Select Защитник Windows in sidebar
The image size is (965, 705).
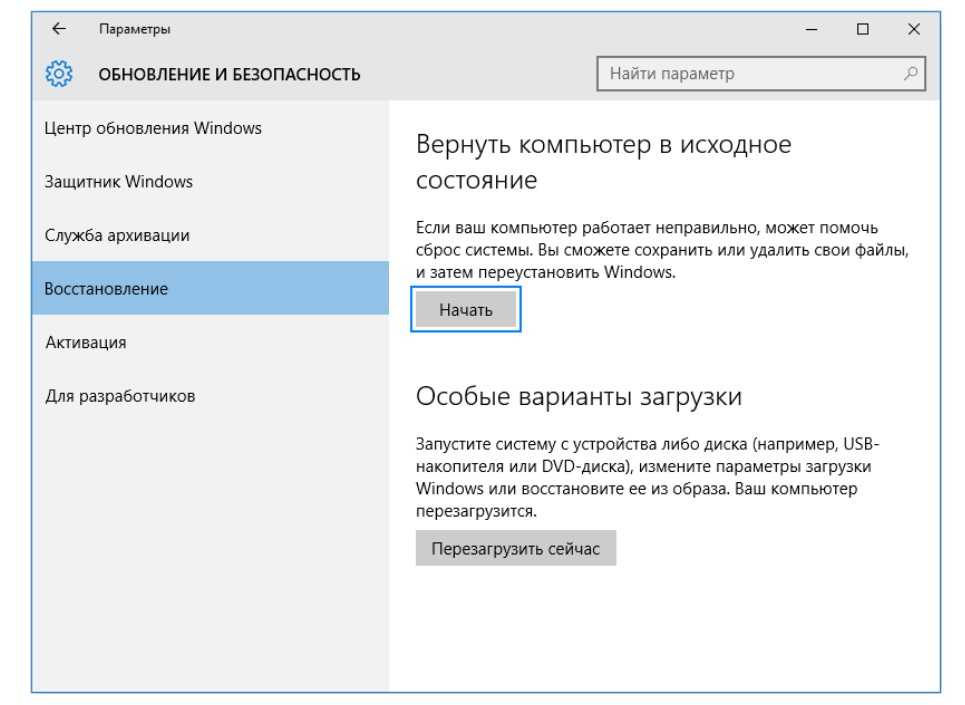(x=119, y=182)
